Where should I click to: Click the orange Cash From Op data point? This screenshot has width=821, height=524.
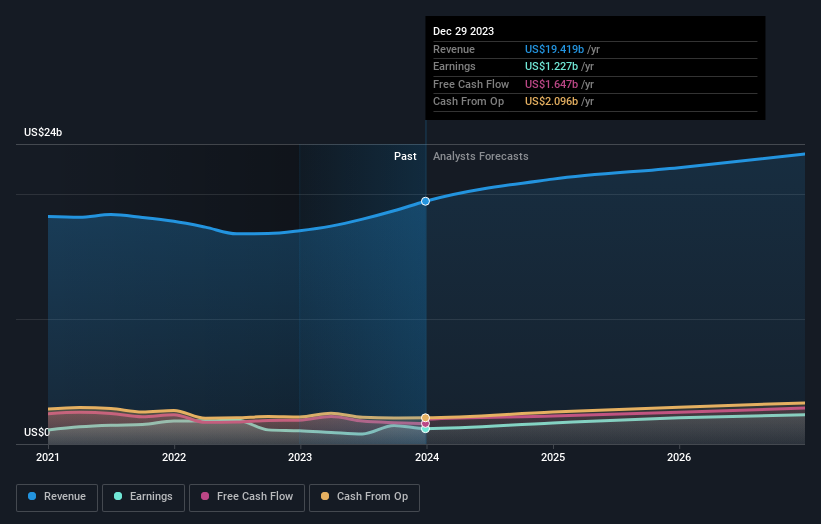coord(426,417)
